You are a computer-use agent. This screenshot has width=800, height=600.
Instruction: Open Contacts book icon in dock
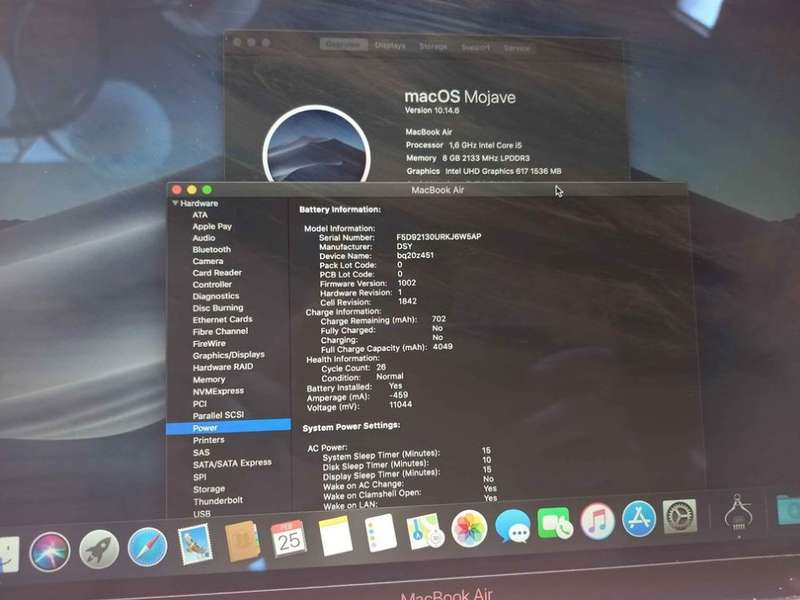[242, 541]
